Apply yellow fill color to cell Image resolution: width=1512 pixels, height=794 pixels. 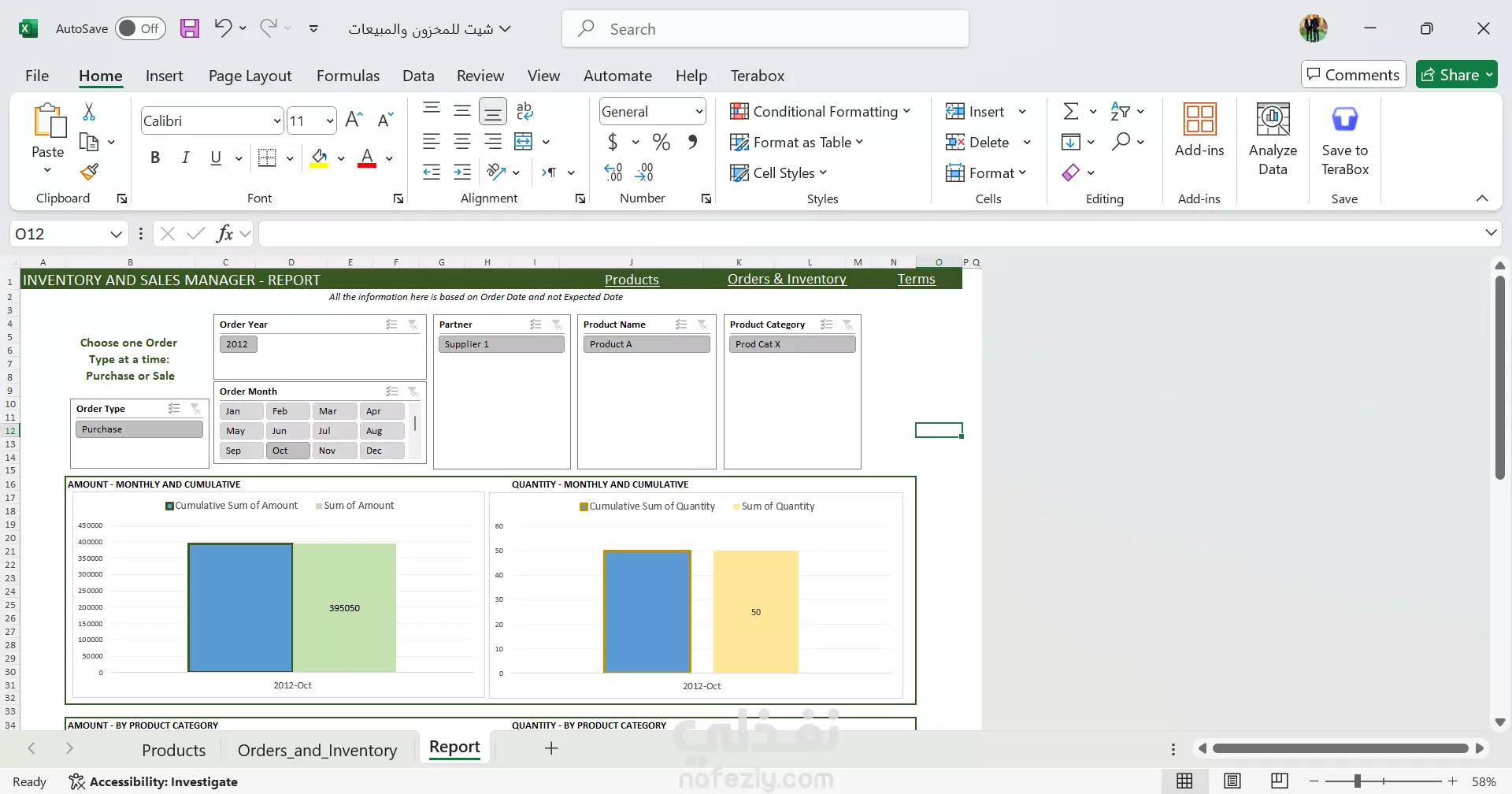pos(319,158)
